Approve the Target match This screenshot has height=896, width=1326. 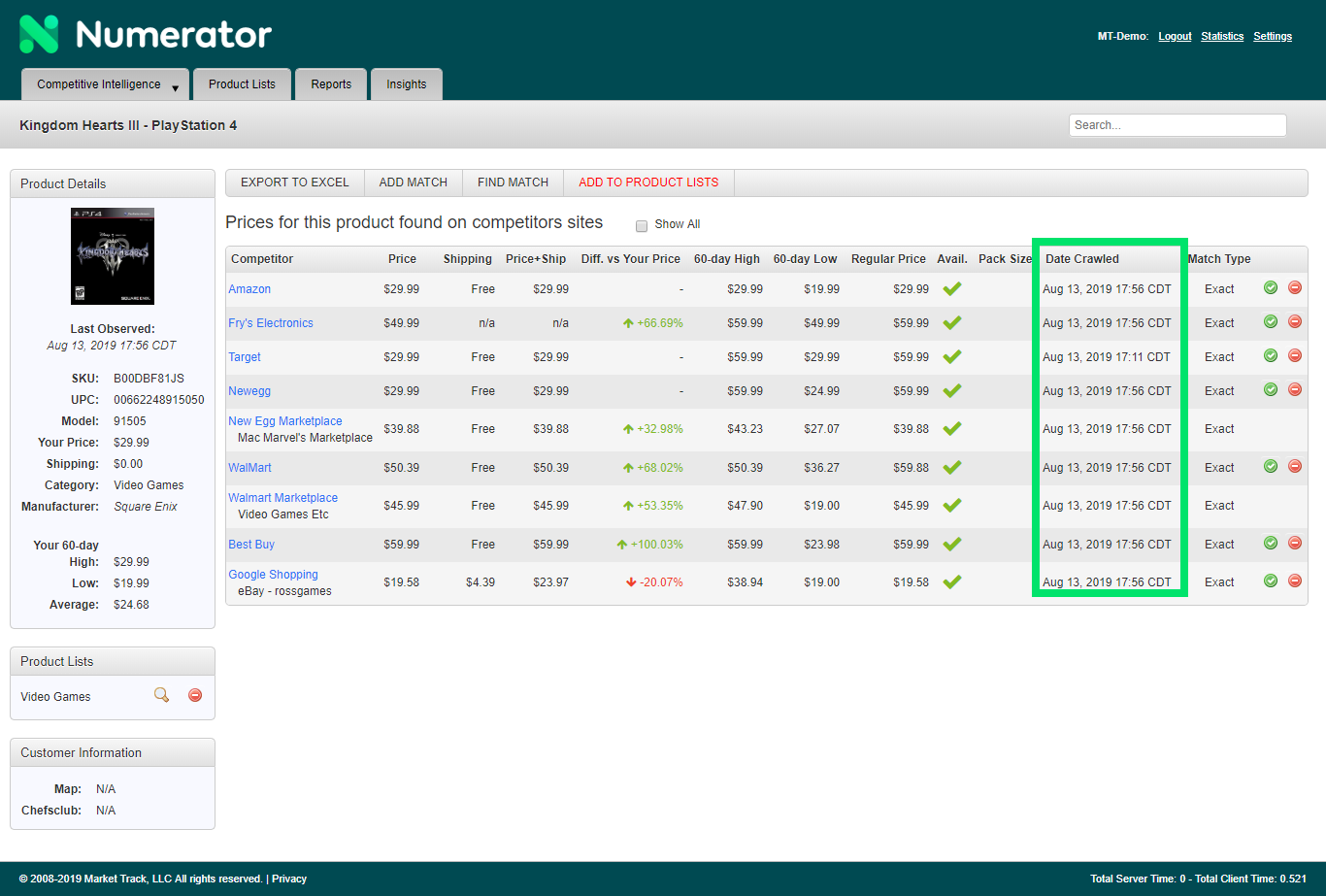[1270, 356]
